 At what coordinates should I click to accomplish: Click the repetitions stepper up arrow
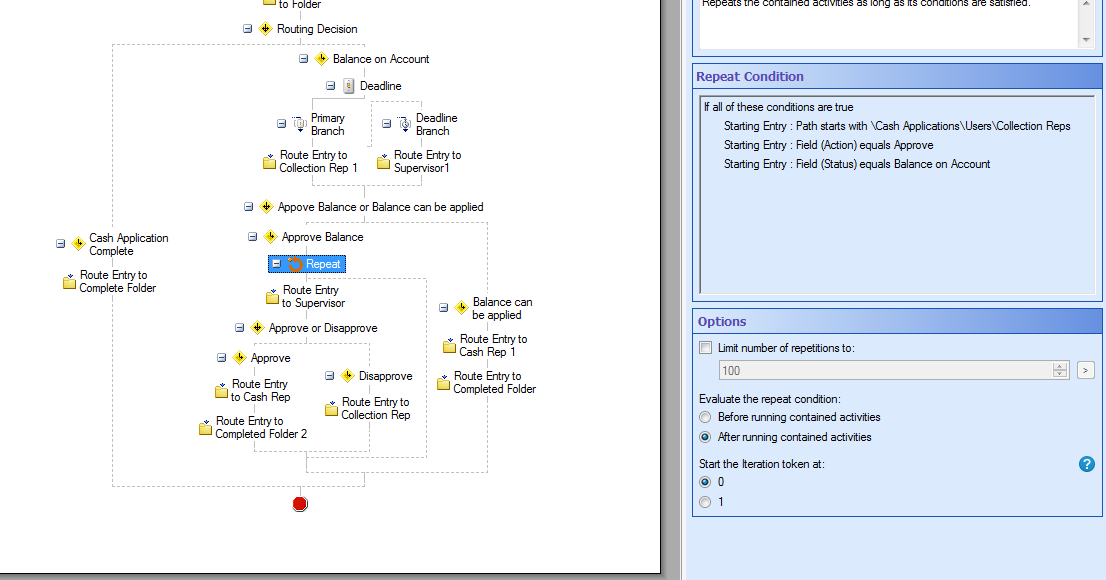1060,367
